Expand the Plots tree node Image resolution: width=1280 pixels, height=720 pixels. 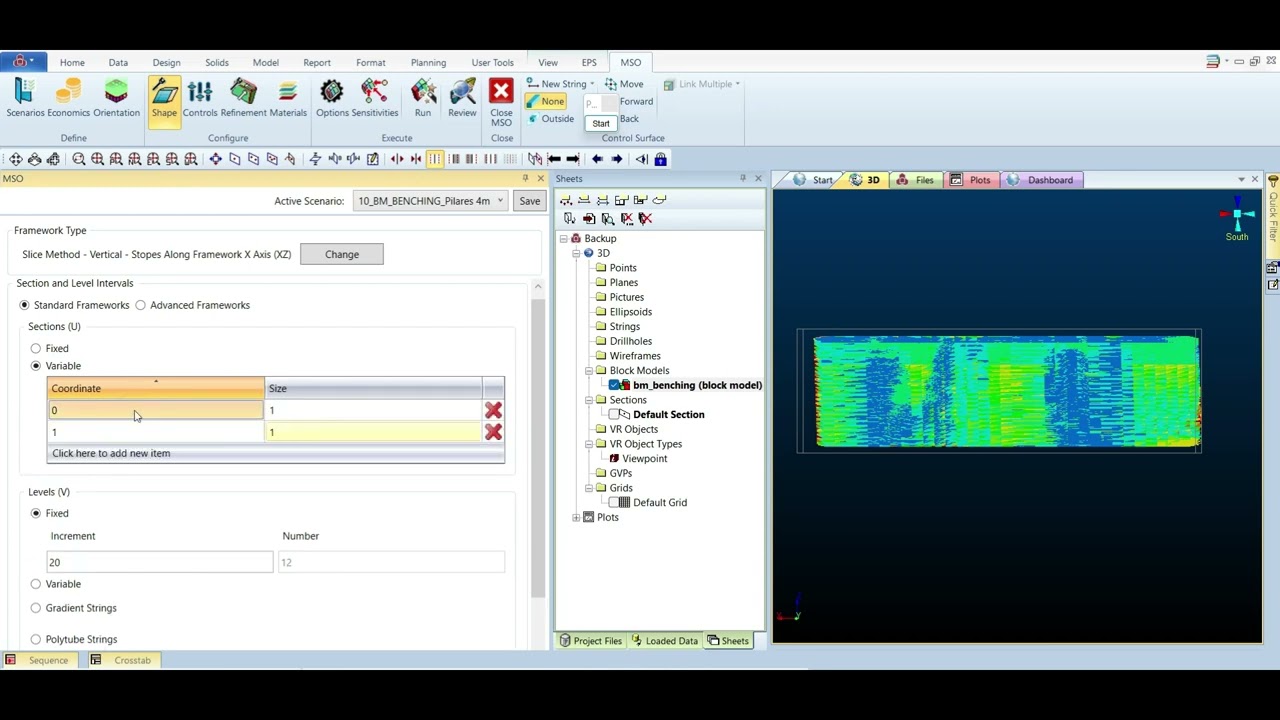tap(576, 517)
